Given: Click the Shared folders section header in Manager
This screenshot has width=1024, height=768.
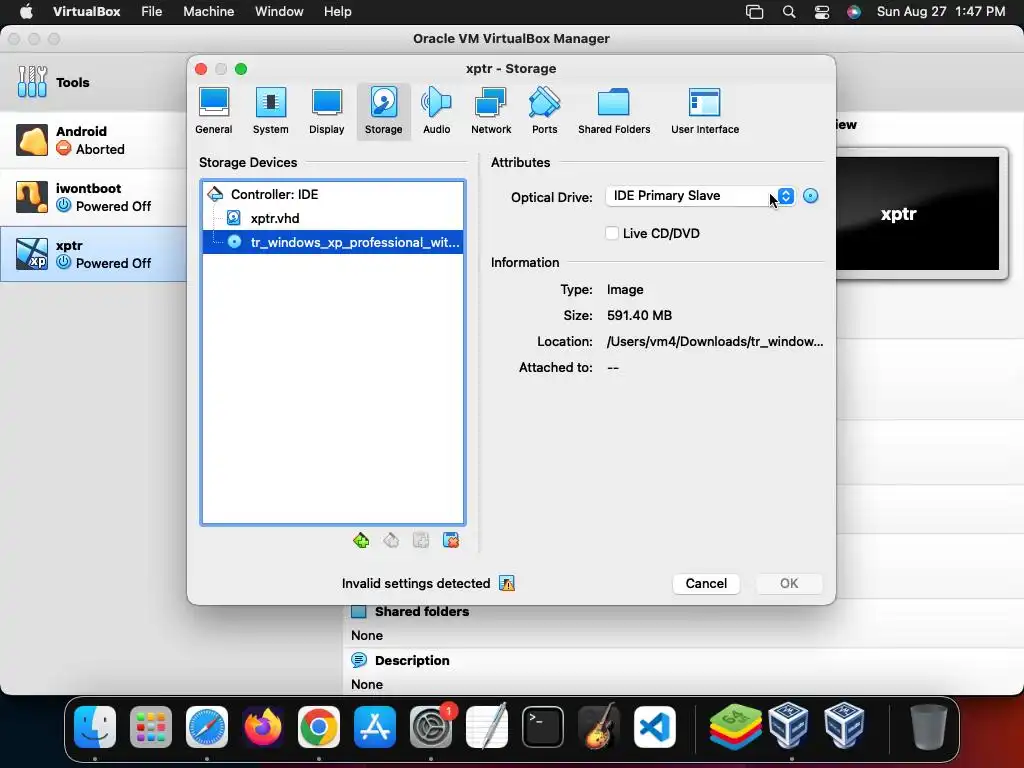Looking at the screenshot, I should 421,611.
